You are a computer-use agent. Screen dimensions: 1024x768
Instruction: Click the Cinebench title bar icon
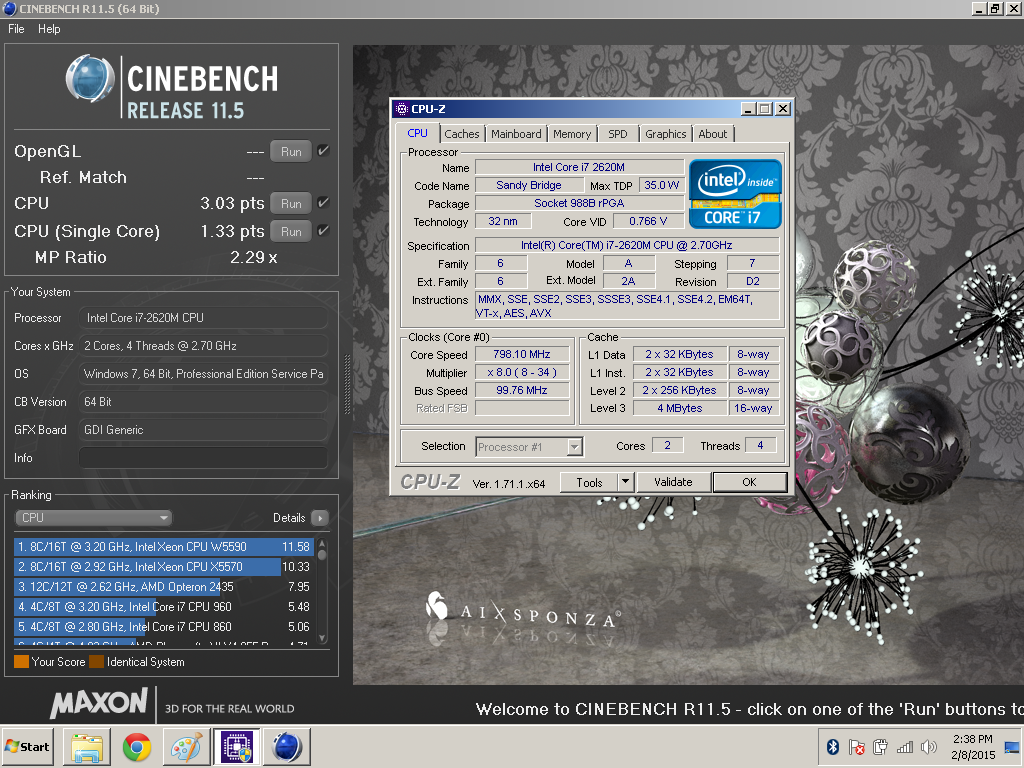[x=9, y=8]
